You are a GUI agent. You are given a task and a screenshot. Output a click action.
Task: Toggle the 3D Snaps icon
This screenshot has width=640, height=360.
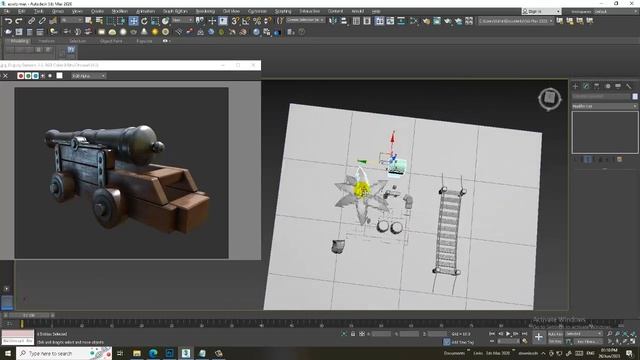[235, 21]
